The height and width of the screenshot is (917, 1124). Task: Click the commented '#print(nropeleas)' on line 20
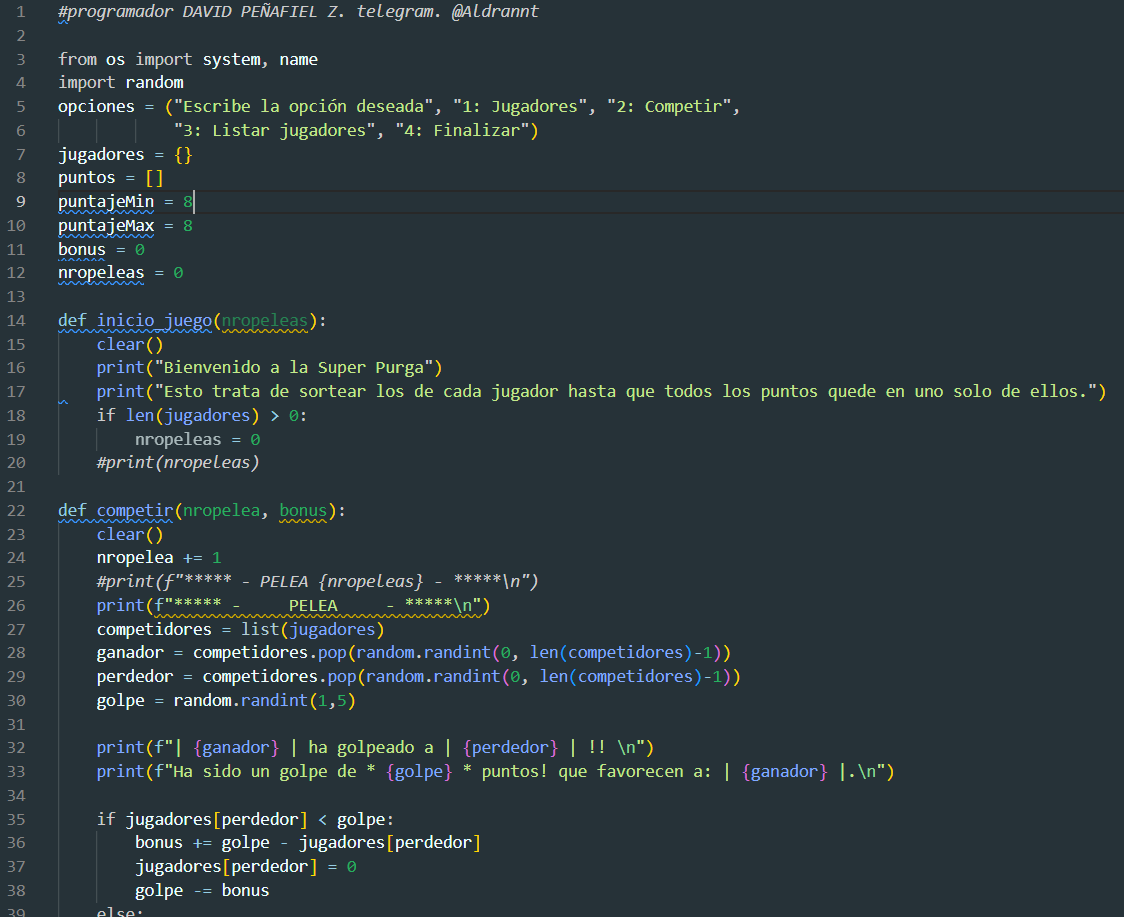(x=178, y=463)
